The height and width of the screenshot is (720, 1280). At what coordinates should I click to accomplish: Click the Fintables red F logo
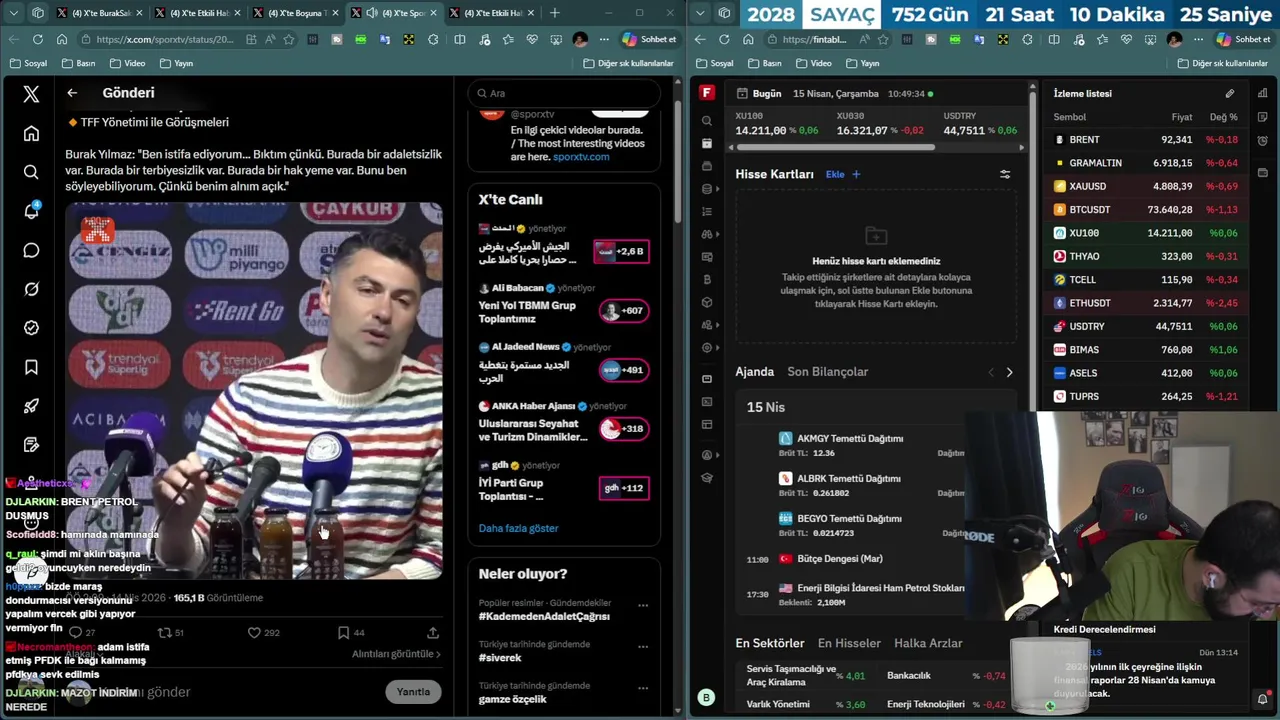point(707,93)
